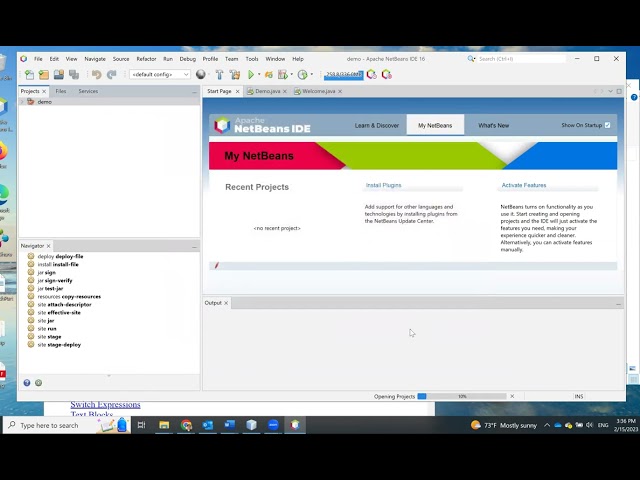Viewport: 640px width, 480px height.
Task: Click the Search (Ctrl+I) input field
Action: tap(522, 59)
